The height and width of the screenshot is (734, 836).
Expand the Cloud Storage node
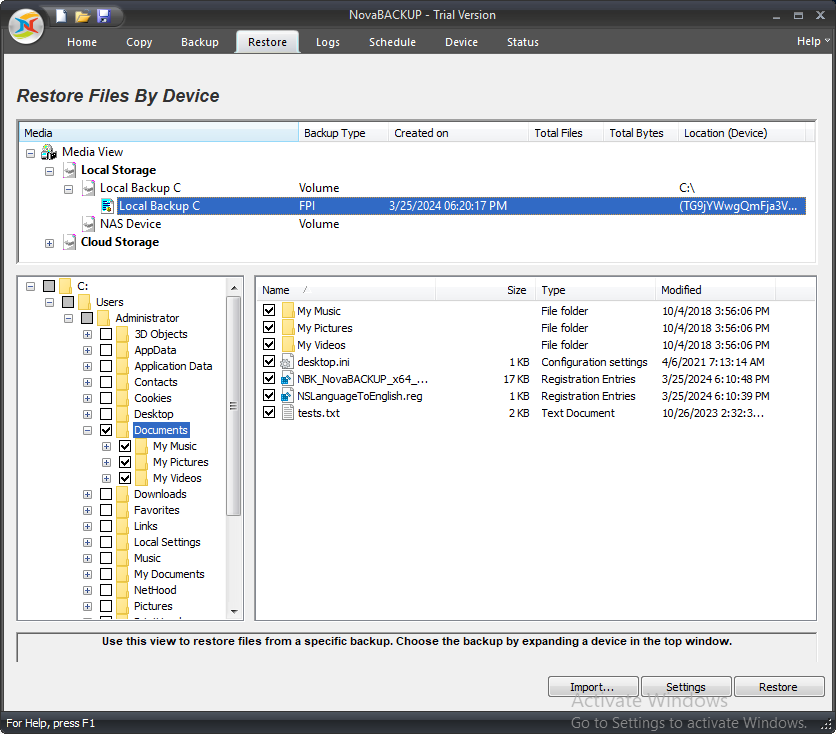point(49,242)
